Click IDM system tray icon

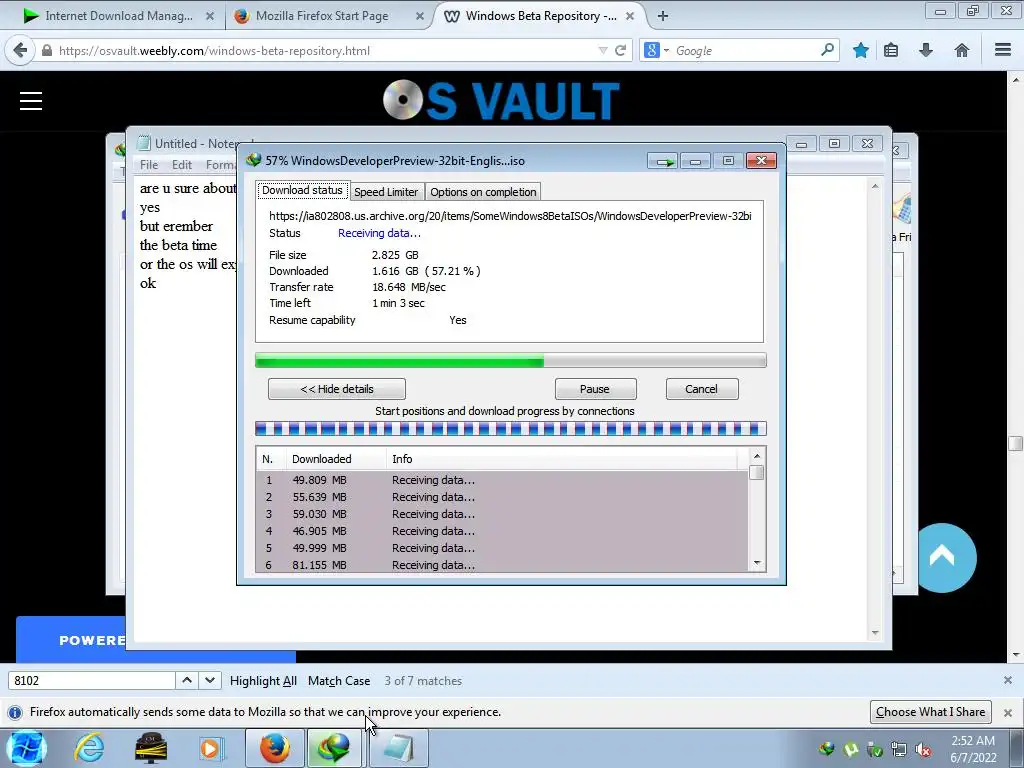tap(827, 749)
